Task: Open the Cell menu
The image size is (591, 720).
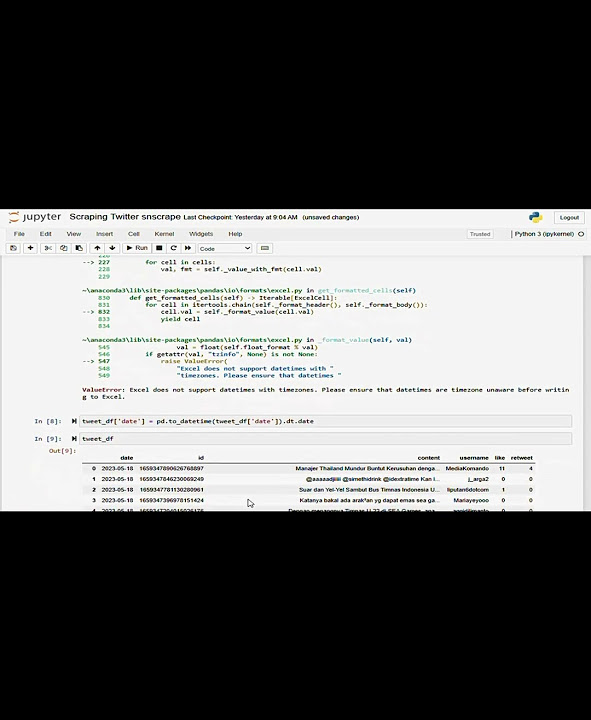Action: click(x=134, y=234)
